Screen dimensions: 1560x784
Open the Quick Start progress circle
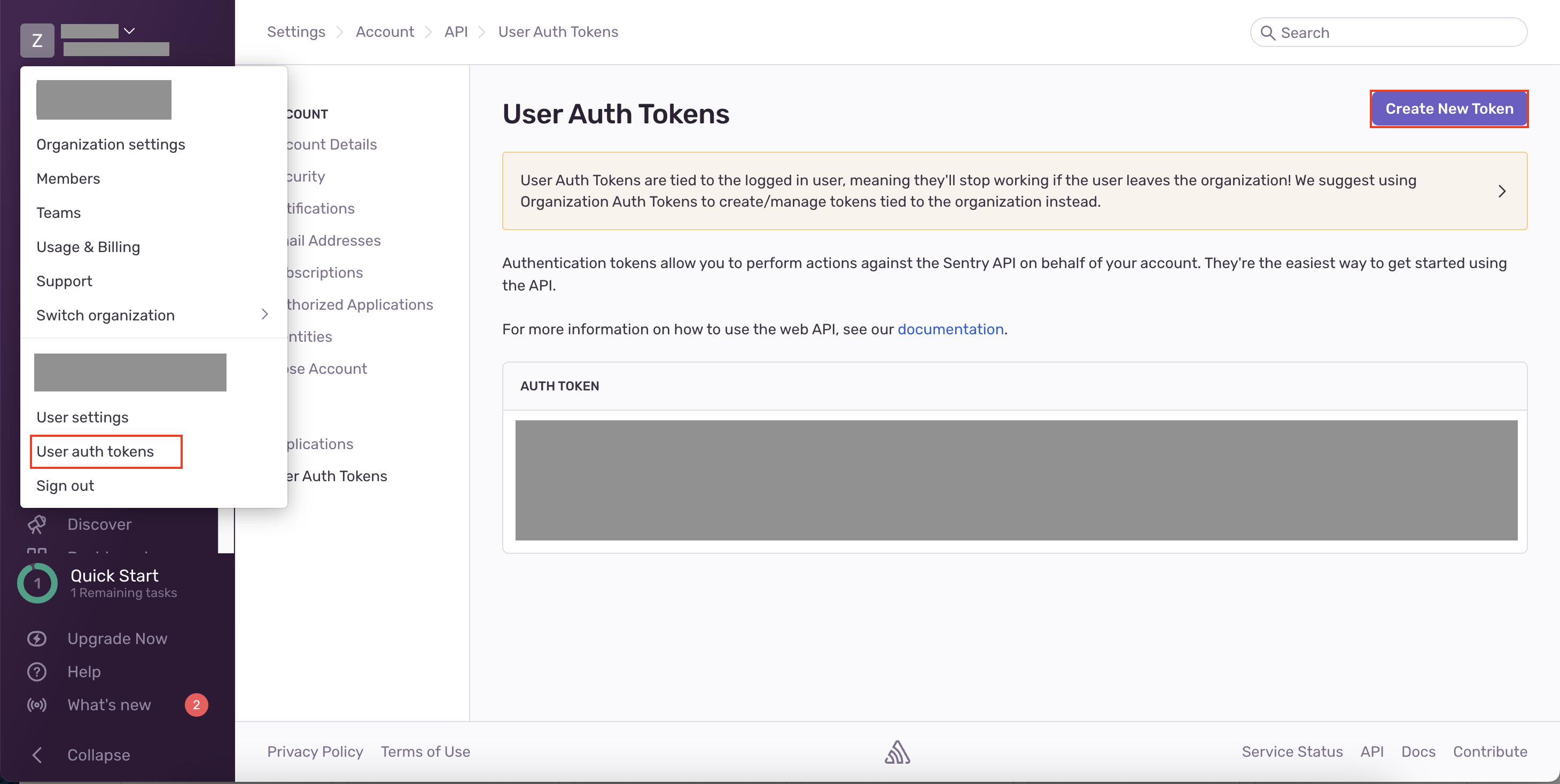tap(37, 584)
